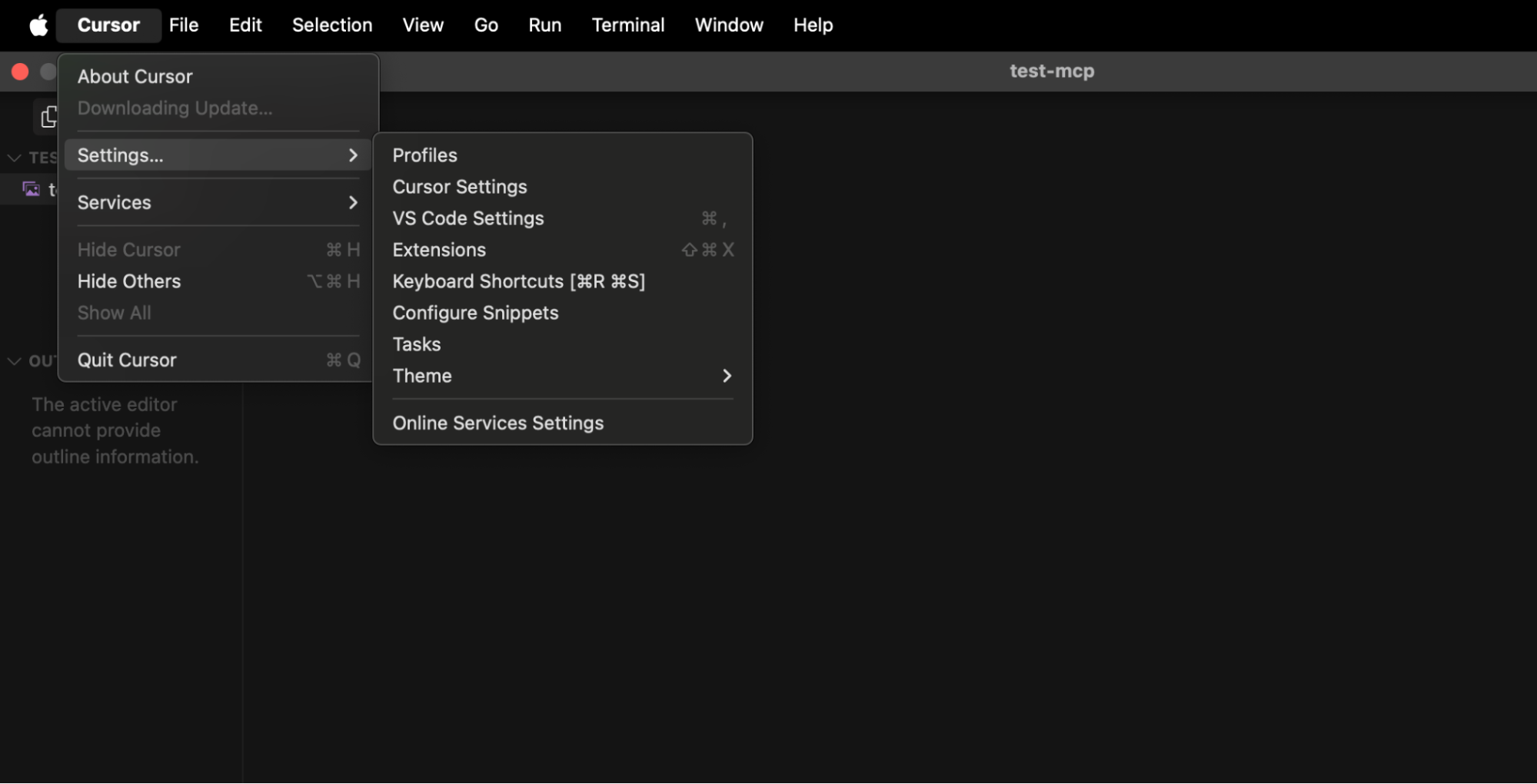Screen dimensions: 1537x784
Task: Click the image file icon in explorer tree
Action: click(31, 189)
